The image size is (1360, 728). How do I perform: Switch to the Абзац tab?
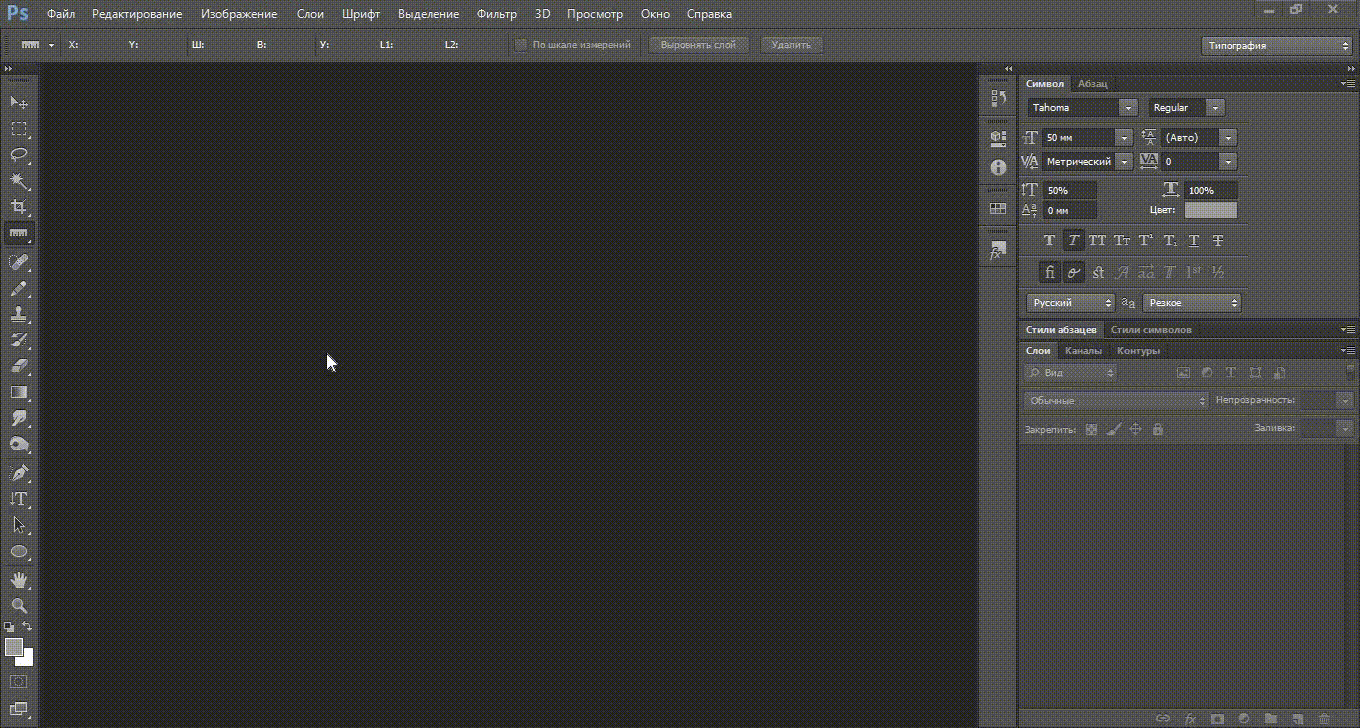click(x=1092, y=84)
